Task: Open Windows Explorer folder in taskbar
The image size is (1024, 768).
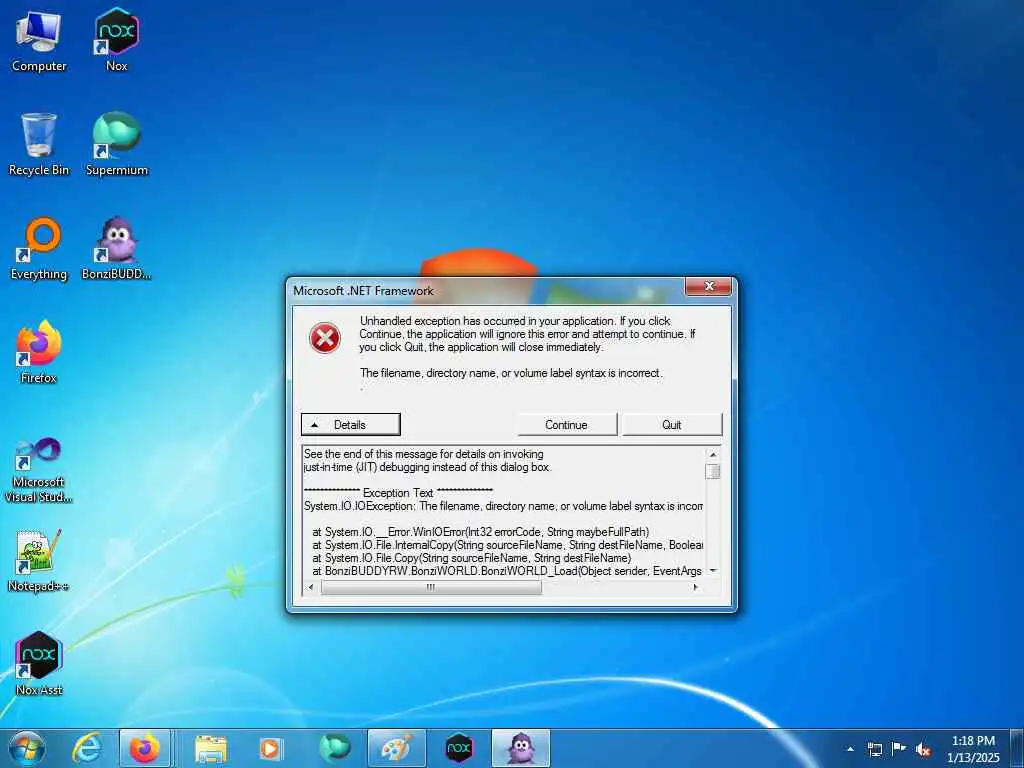Action: pyautogui.click(x=210, y=748)
